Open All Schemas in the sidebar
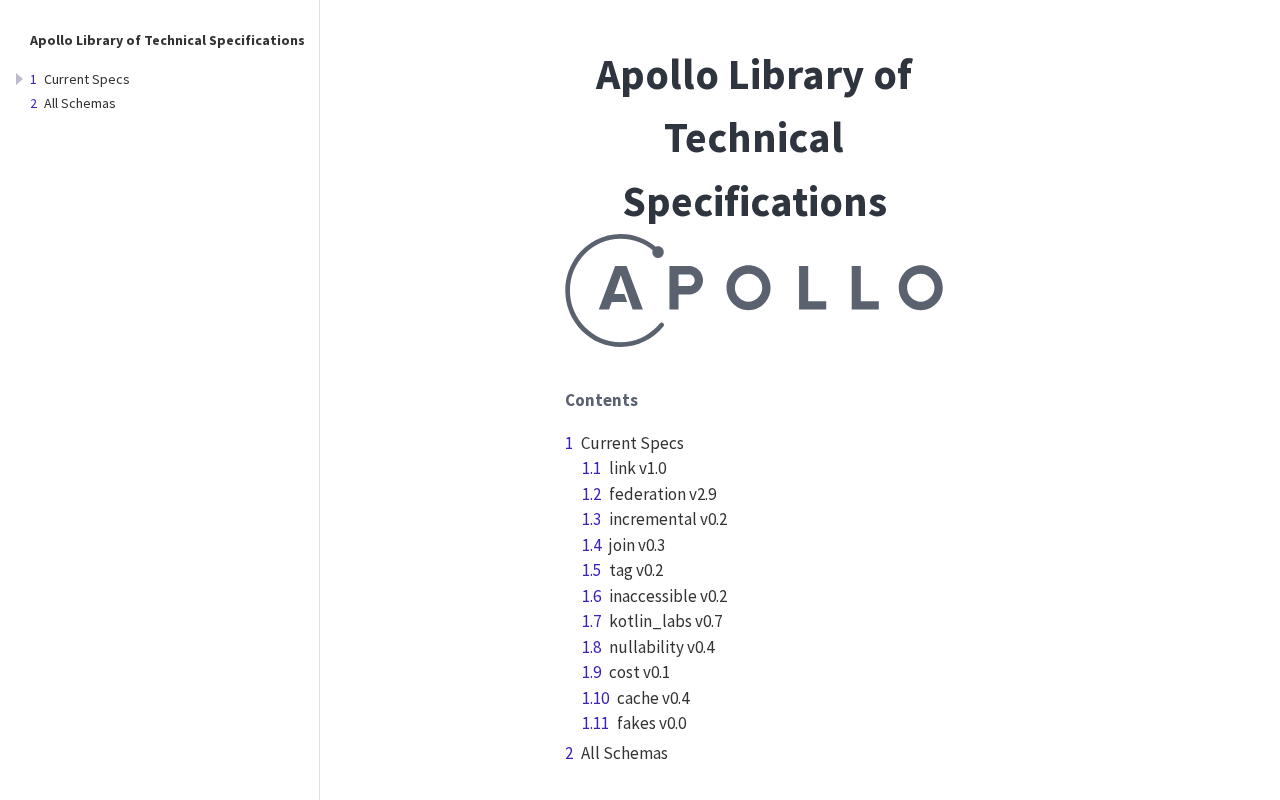1280x800 pixels. tap(79, 103)
